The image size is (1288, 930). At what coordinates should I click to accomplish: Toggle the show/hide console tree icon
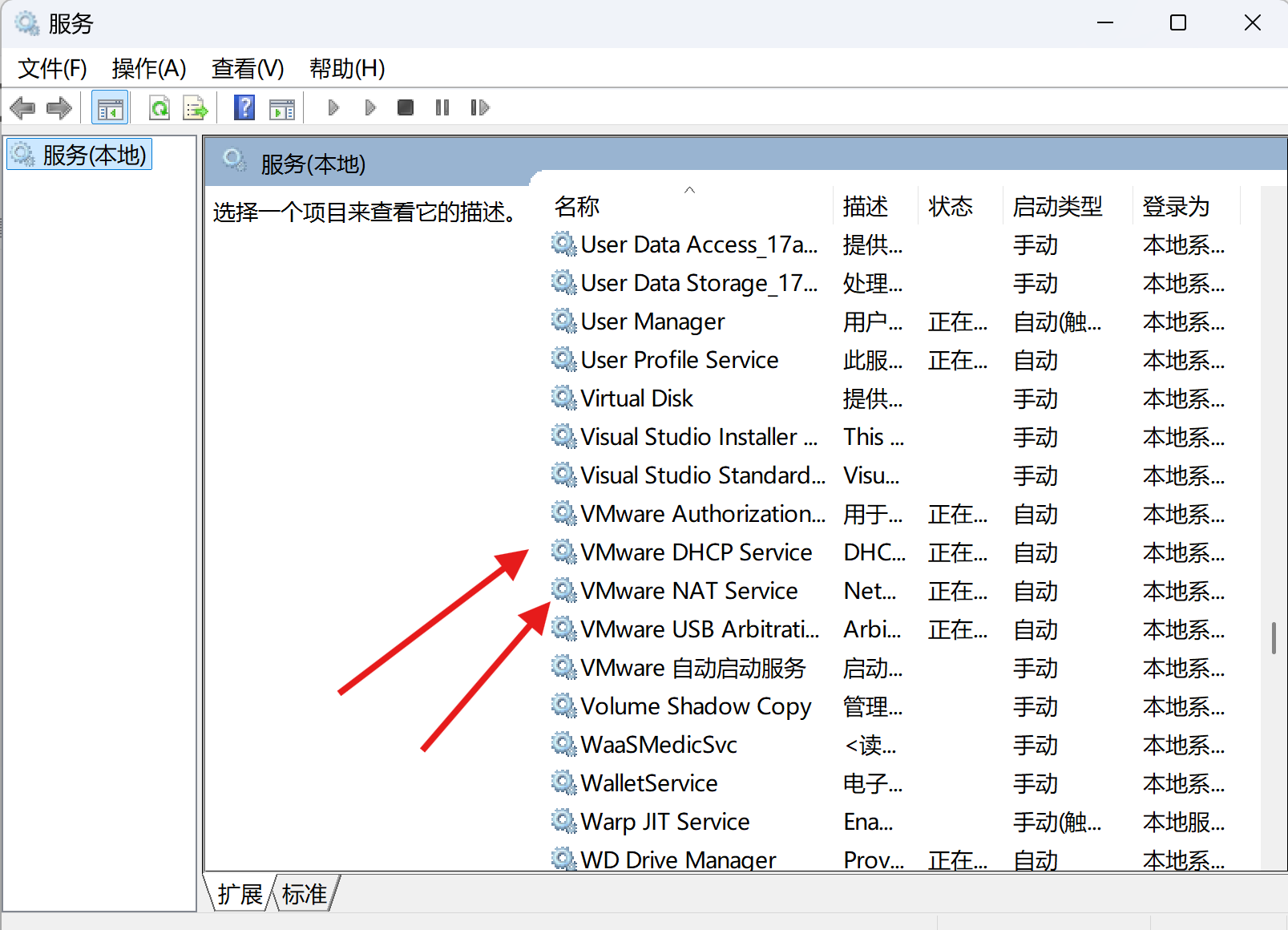click(111, 107)
